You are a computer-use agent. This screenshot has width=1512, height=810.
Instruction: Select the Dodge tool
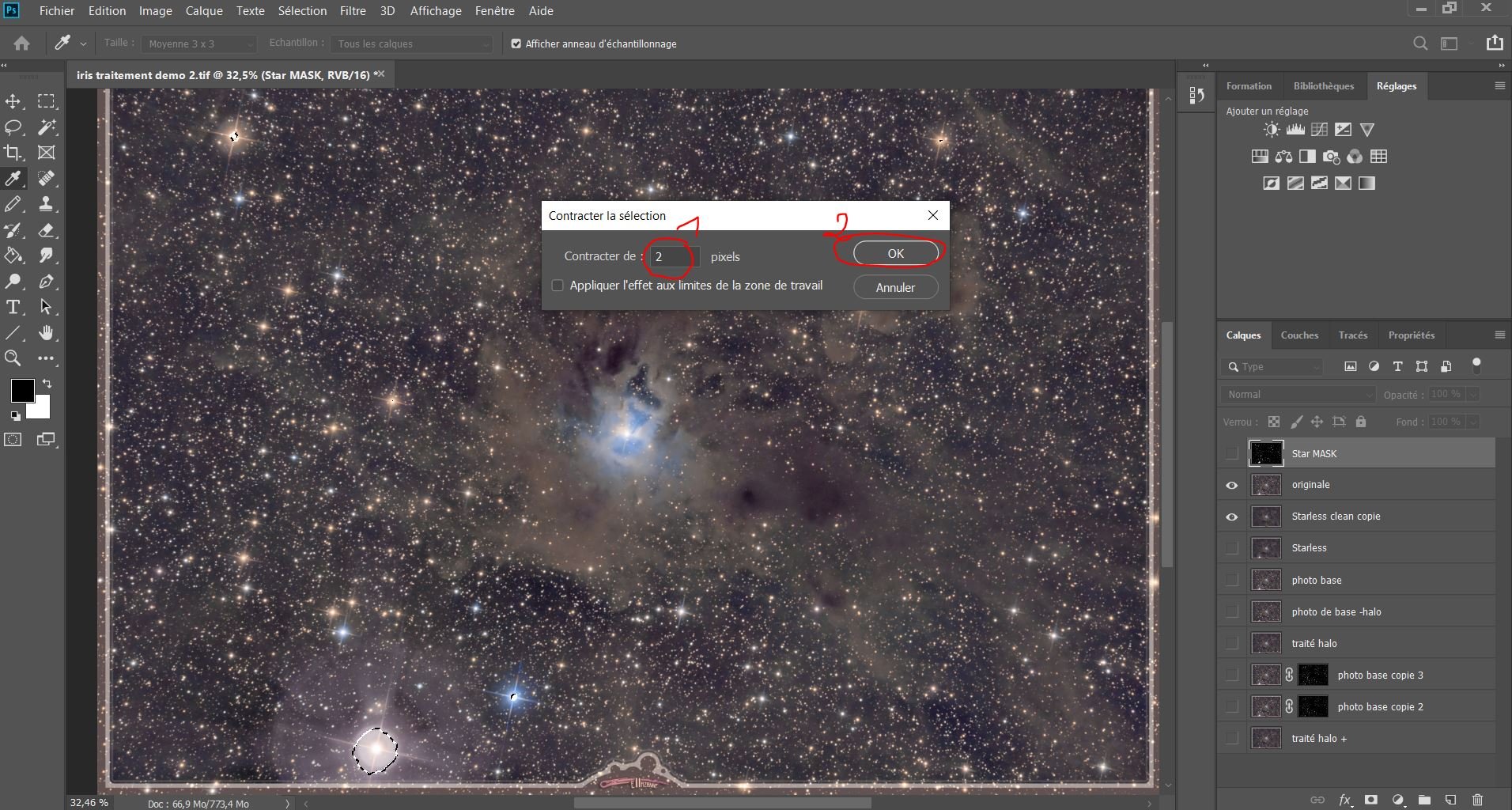(x=13, y=281)
